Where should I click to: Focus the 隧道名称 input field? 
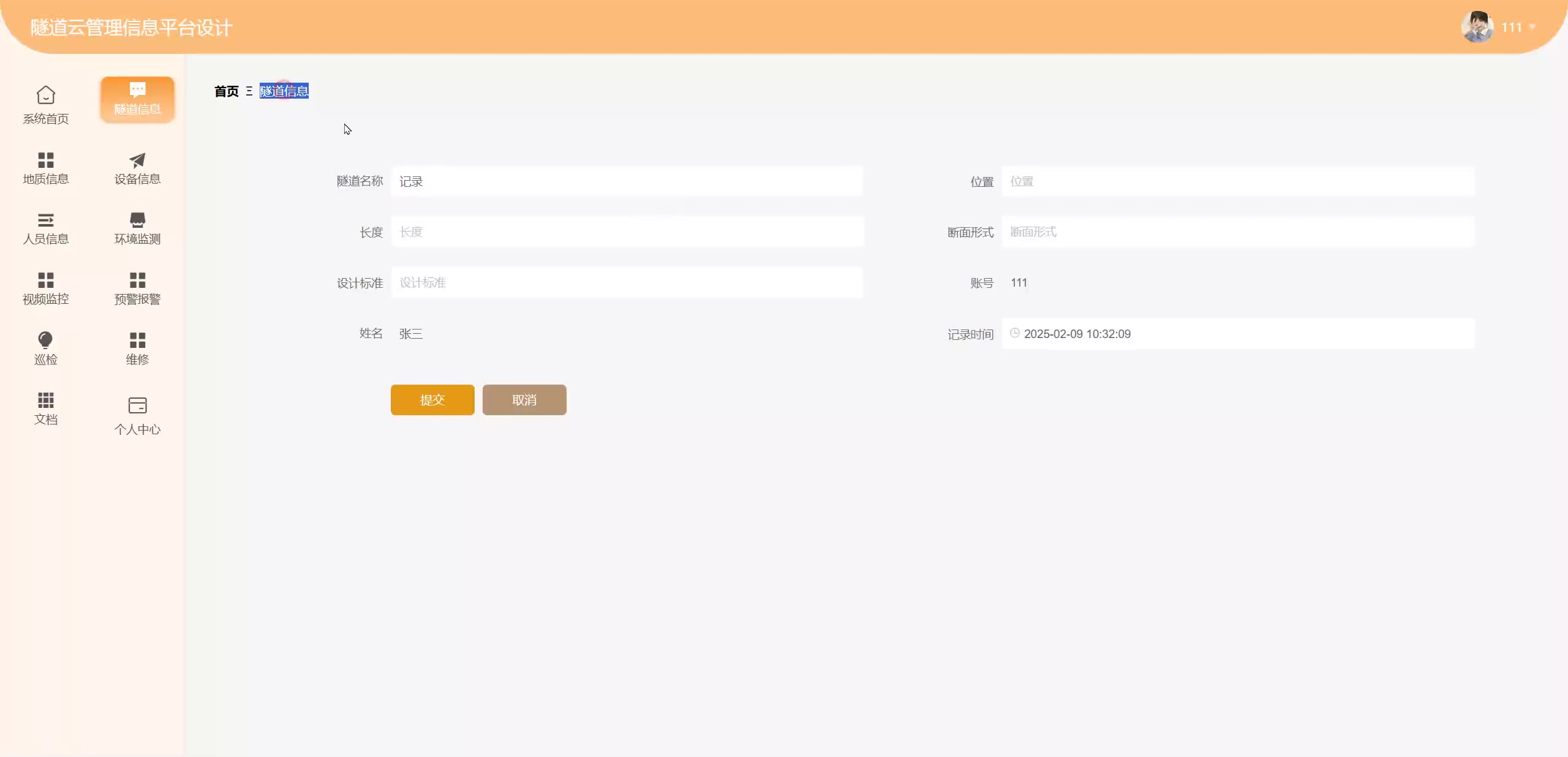coord(627,181)
